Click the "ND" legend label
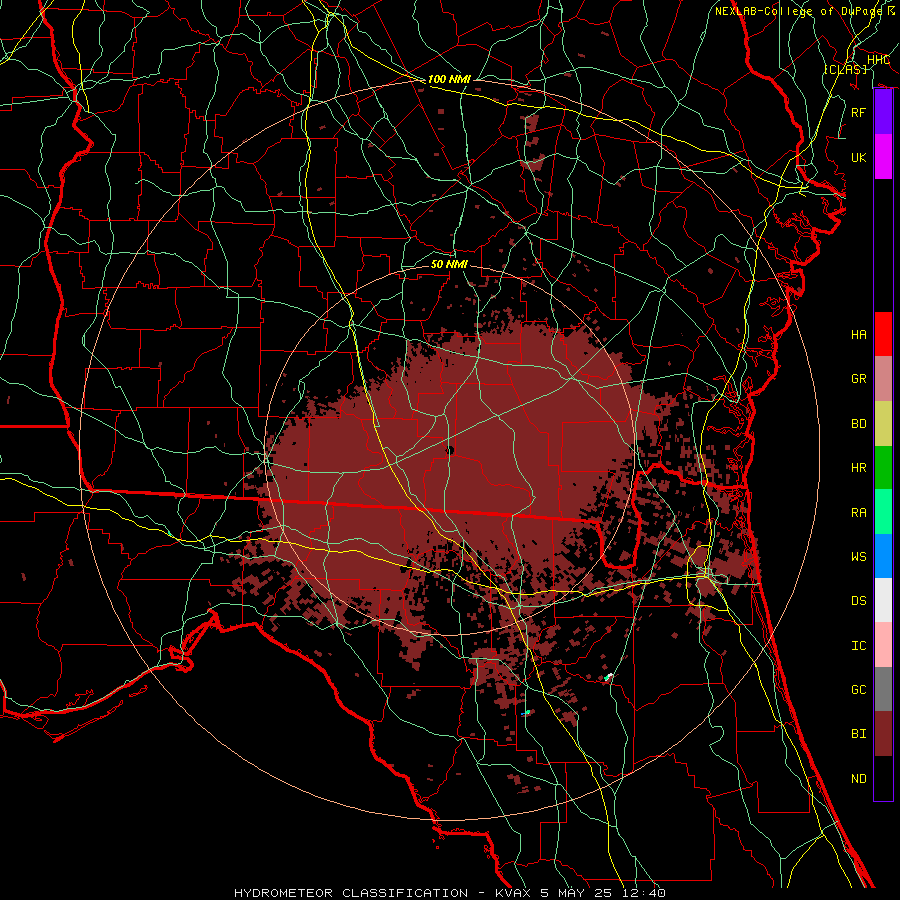 (859, 778)
